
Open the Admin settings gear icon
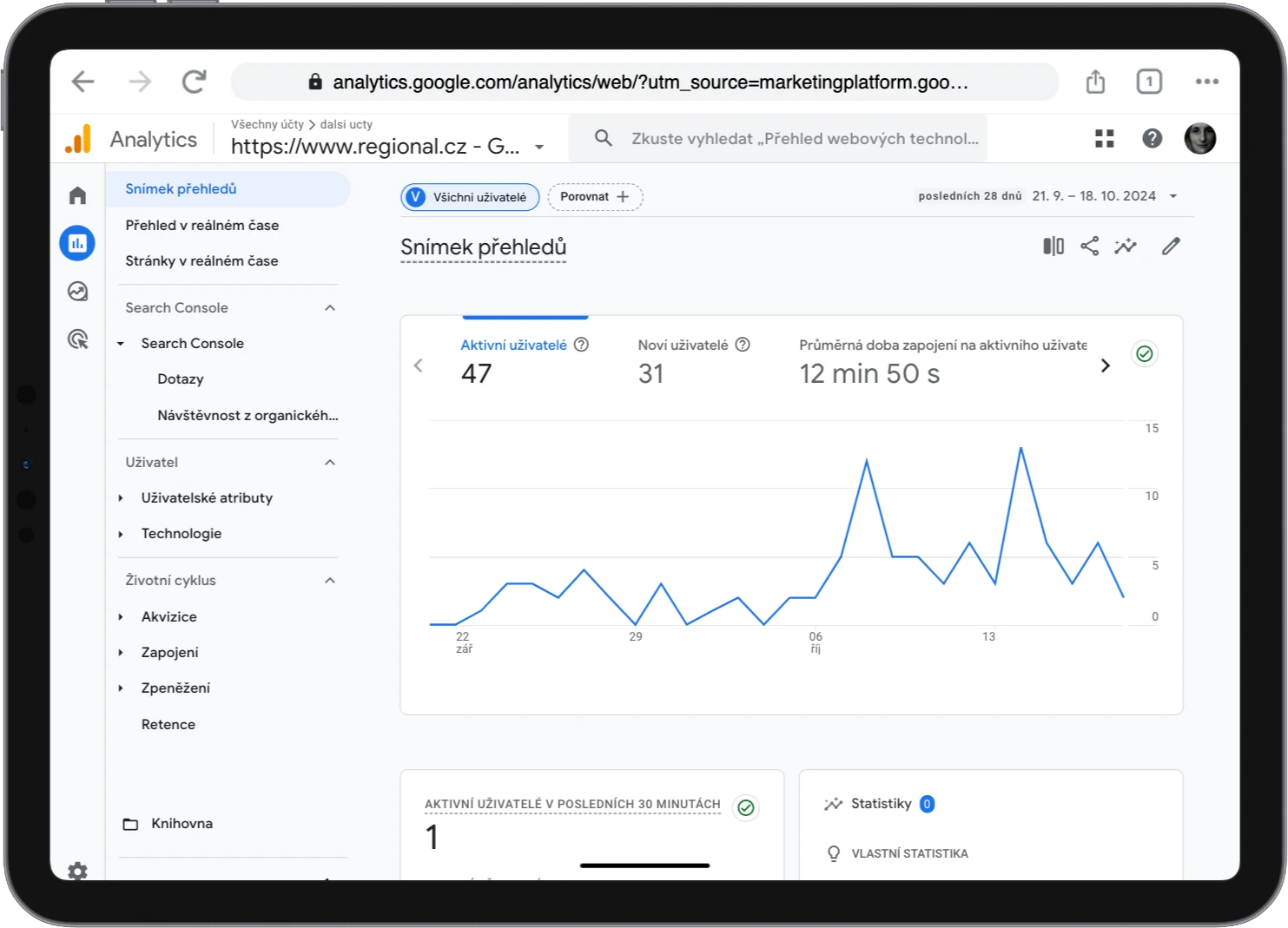coord(77,871)
